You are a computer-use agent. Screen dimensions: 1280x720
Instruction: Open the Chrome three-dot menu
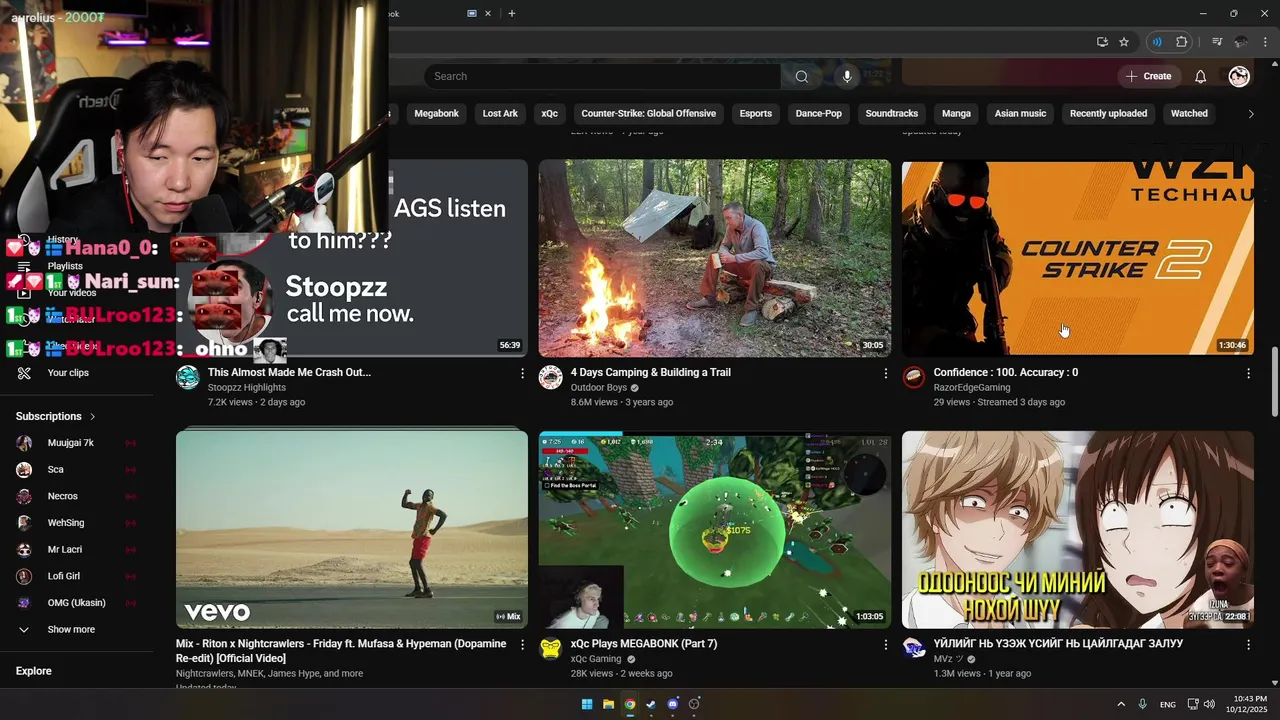[x=1265, y=42]
